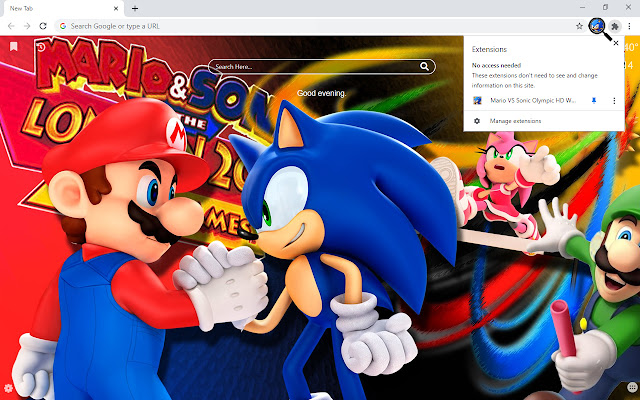Go back using the browser back arrow
This screenshot has height=400, width=640.
pos(11,26)
